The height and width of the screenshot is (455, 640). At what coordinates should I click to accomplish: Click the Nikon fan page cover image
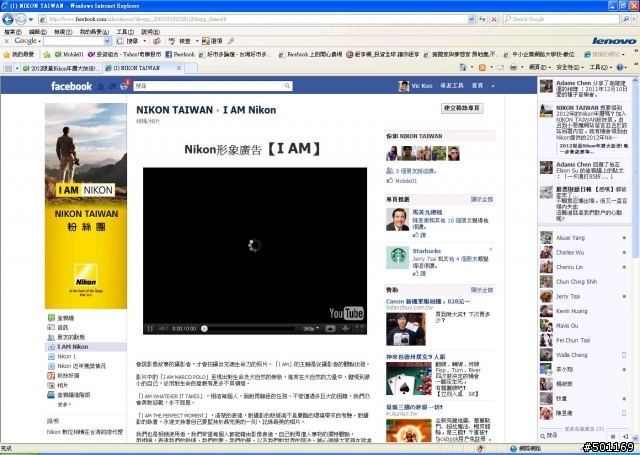click(86, 206)
